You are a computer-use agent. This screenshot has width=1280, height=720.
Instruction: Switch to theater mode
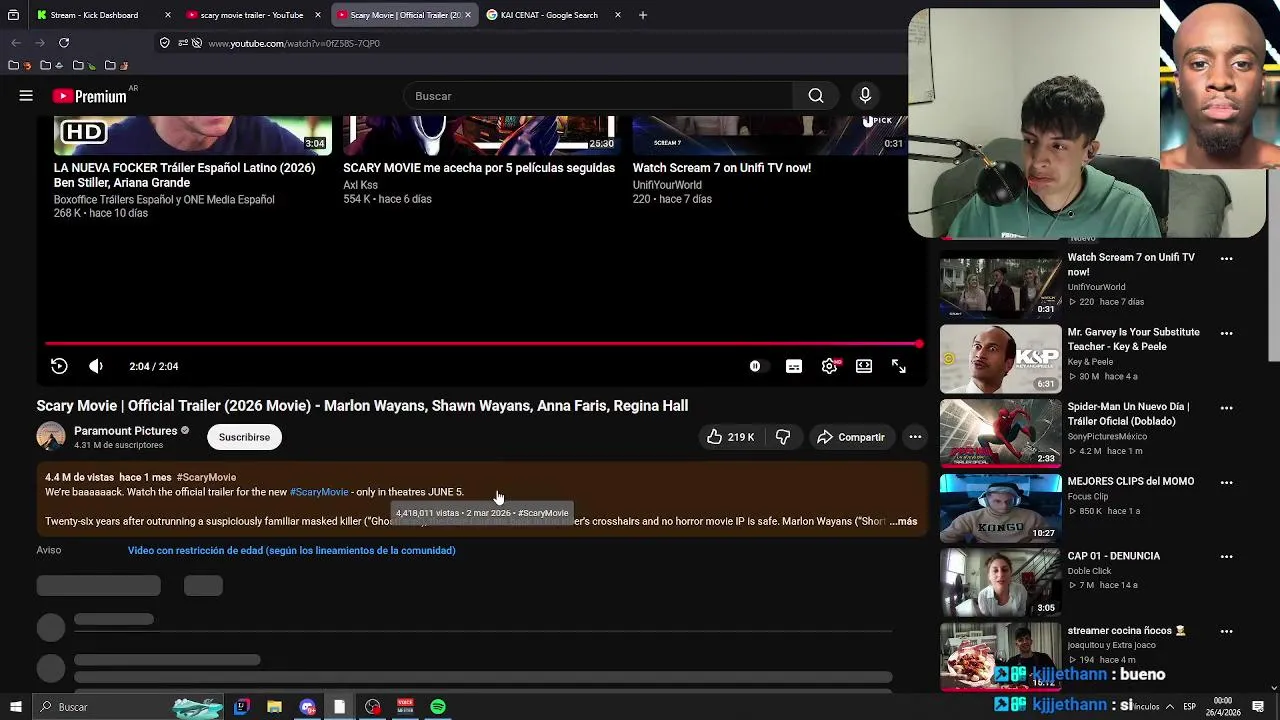864,366
